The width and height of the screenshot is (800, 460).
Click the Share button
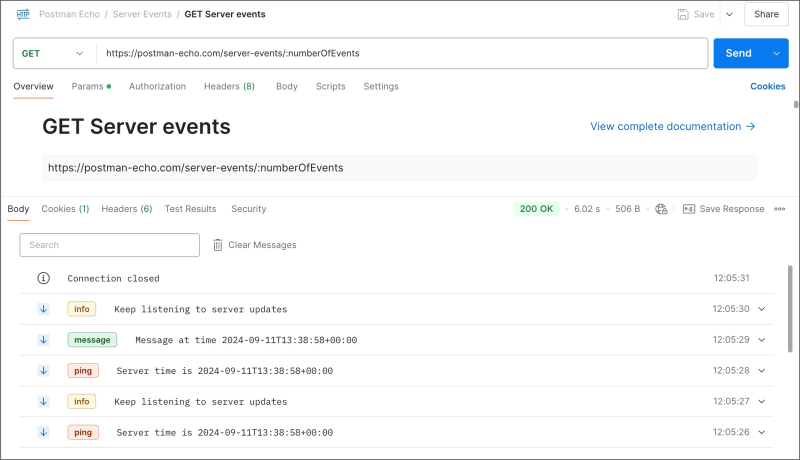click(x=766, y=14)
